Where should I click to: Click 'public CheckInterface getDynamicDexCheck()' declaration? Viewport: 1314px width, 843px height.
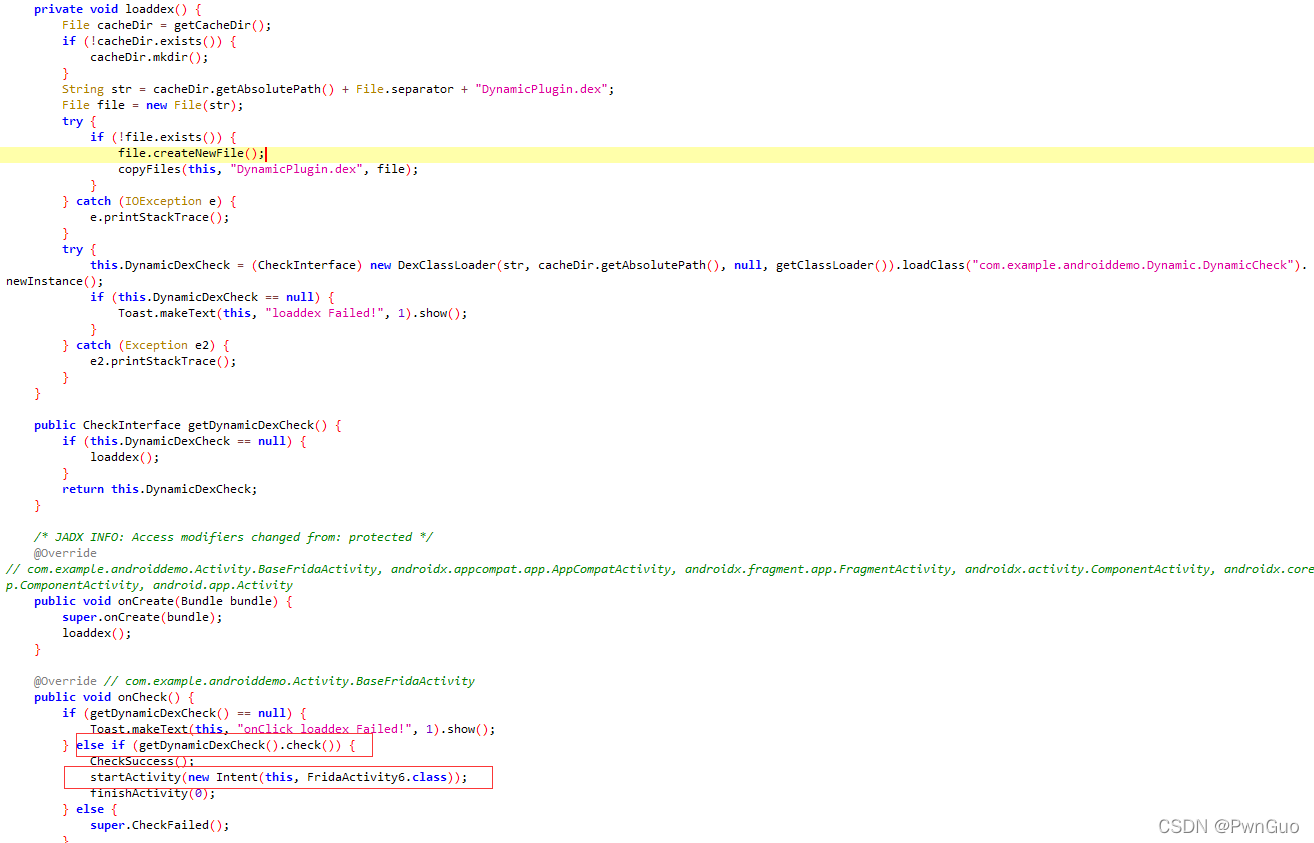point(188,425)
